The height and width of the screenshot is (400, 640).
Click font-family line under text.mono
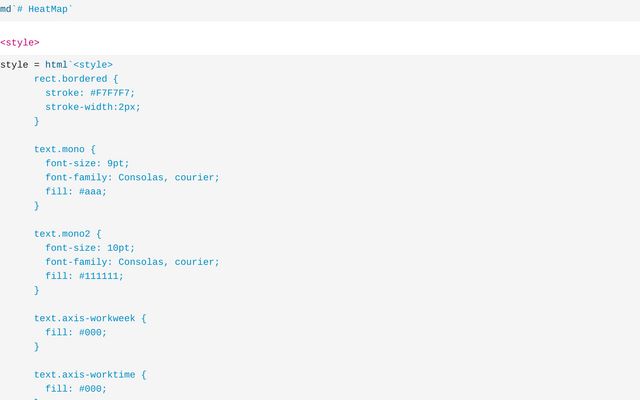[x=132, y=177]
